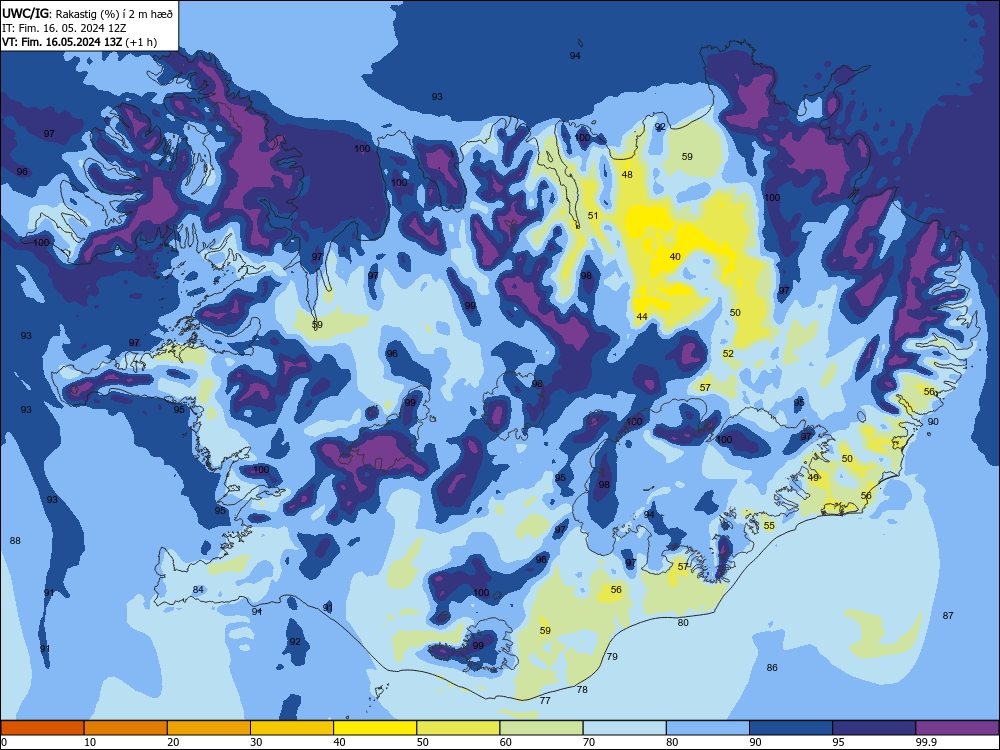Click the humidity value 44 on the map

(642, 316)
